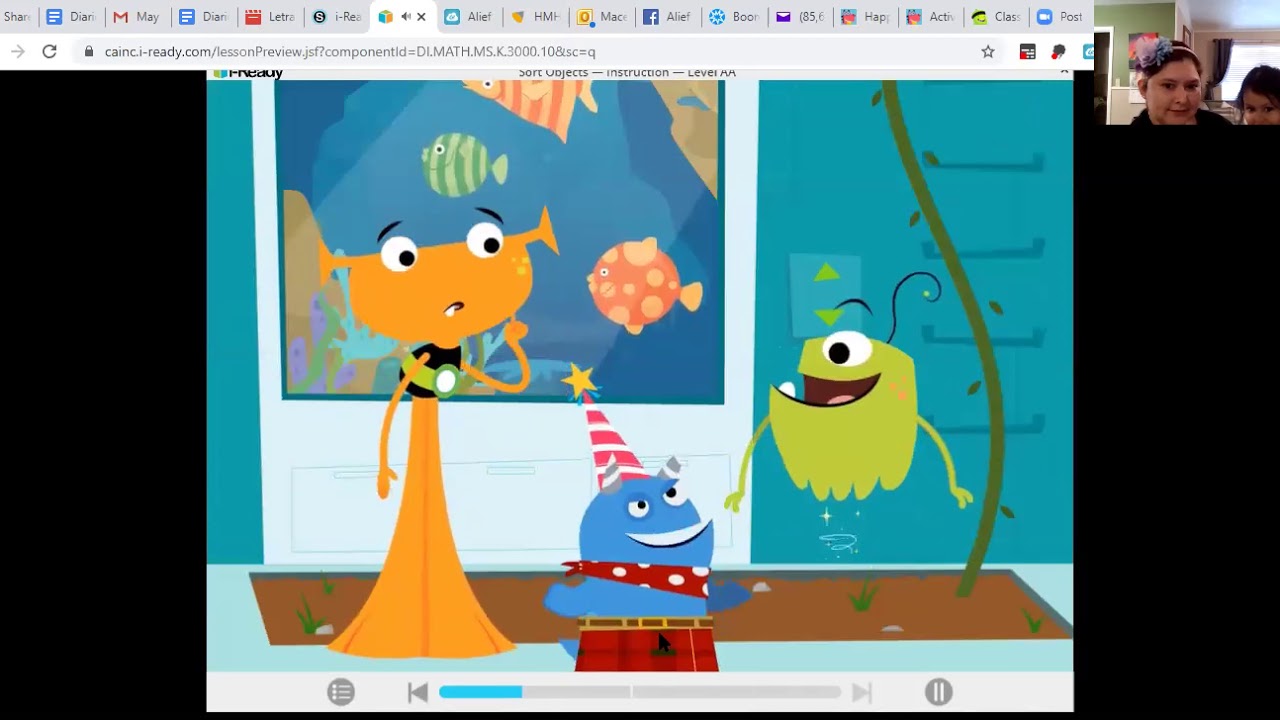Switch to the 'Activ' tab
Screen dimensions: 1280x720
point(931,17)
